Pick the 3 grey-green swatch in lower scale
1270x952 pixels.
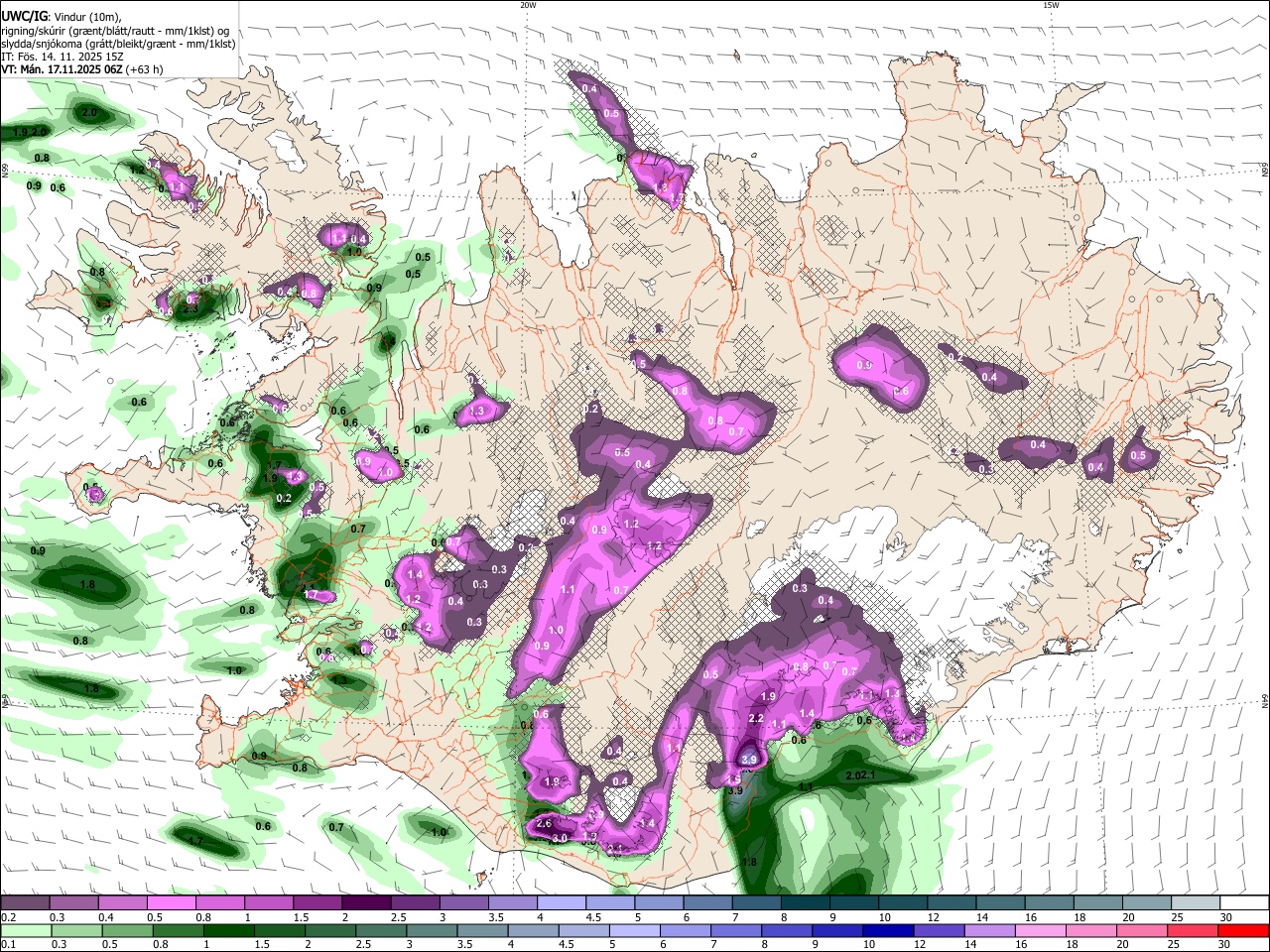(x=430, y=931)
